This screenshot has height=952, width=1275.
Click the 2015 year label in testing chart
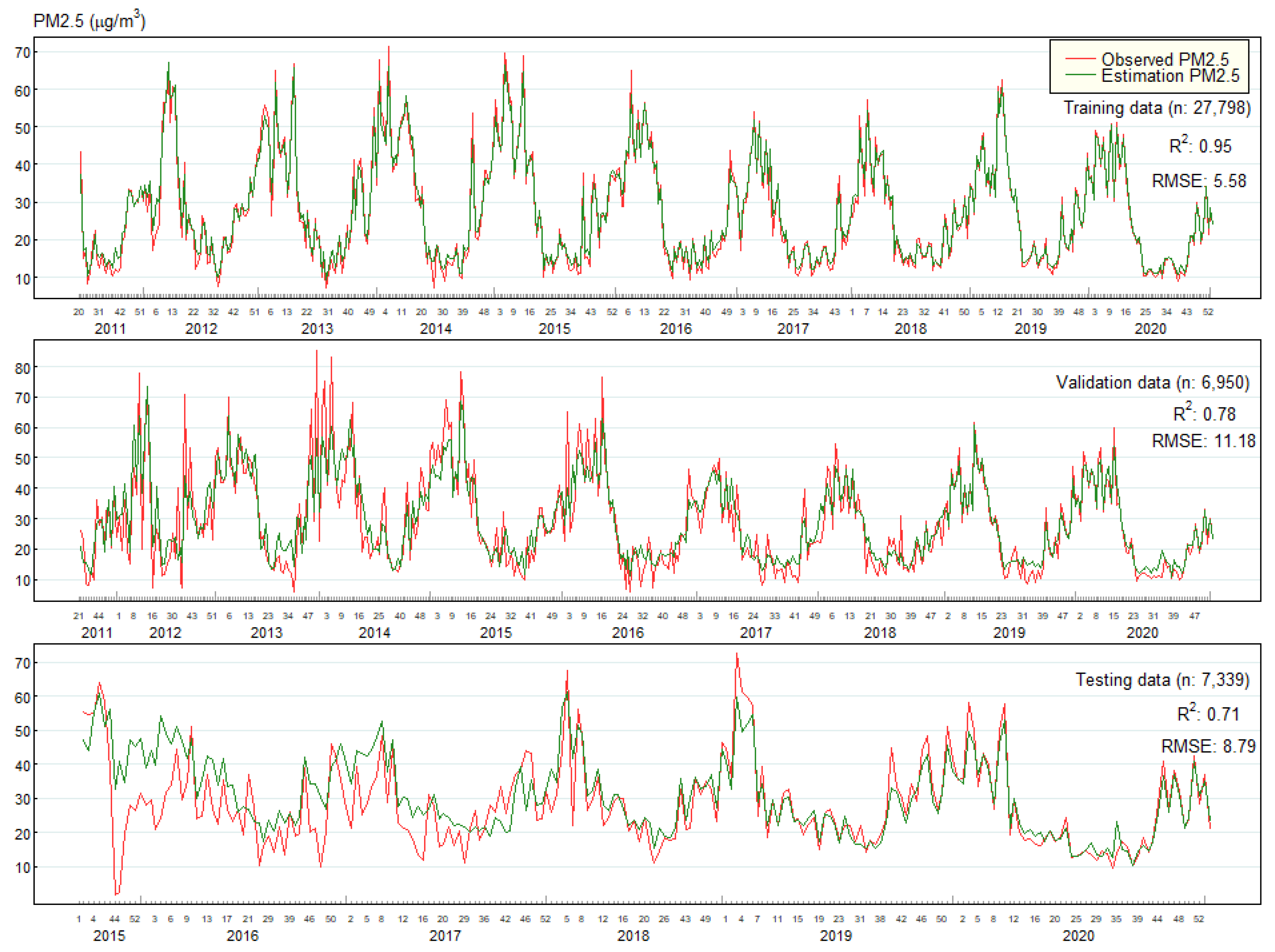click(109, 935)
